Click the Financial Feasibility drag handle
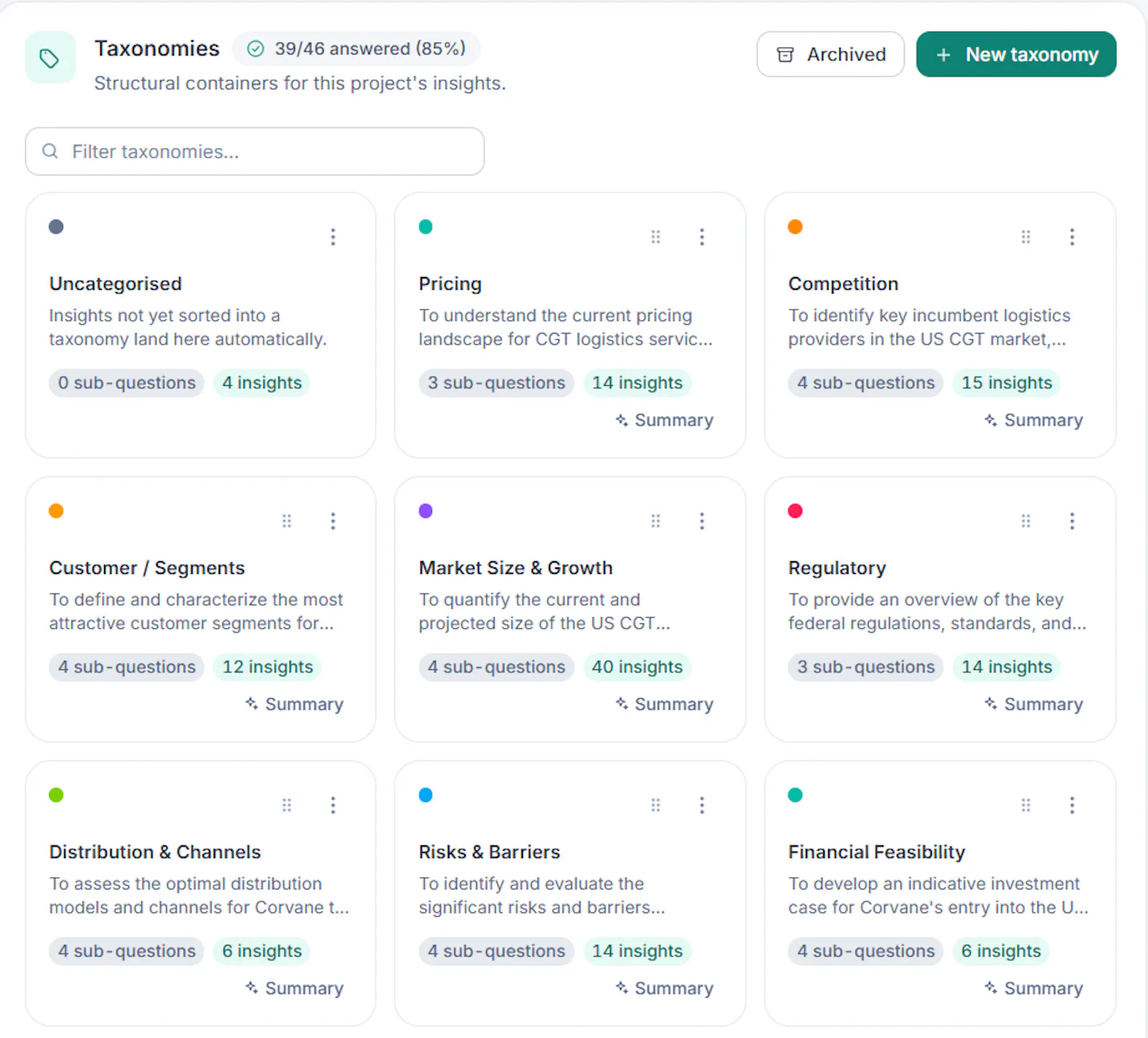 pos(1026,805)
